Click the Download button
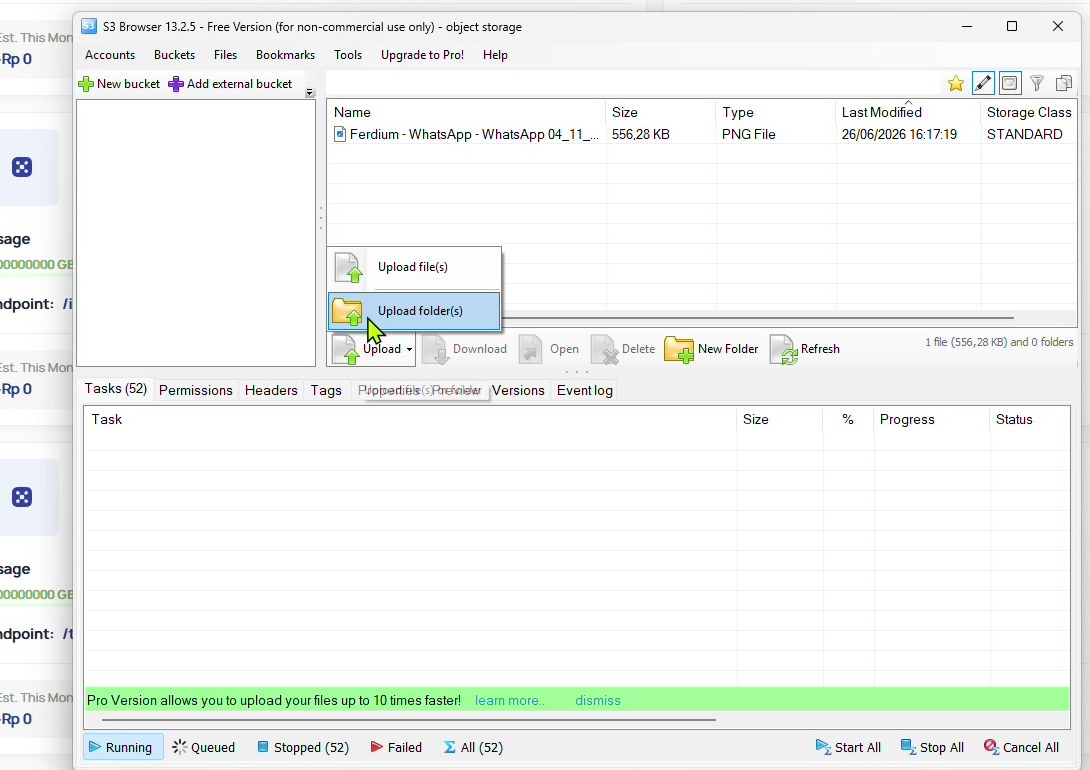Viewport: 1090px width, 770px height. (x=464, y=349)
